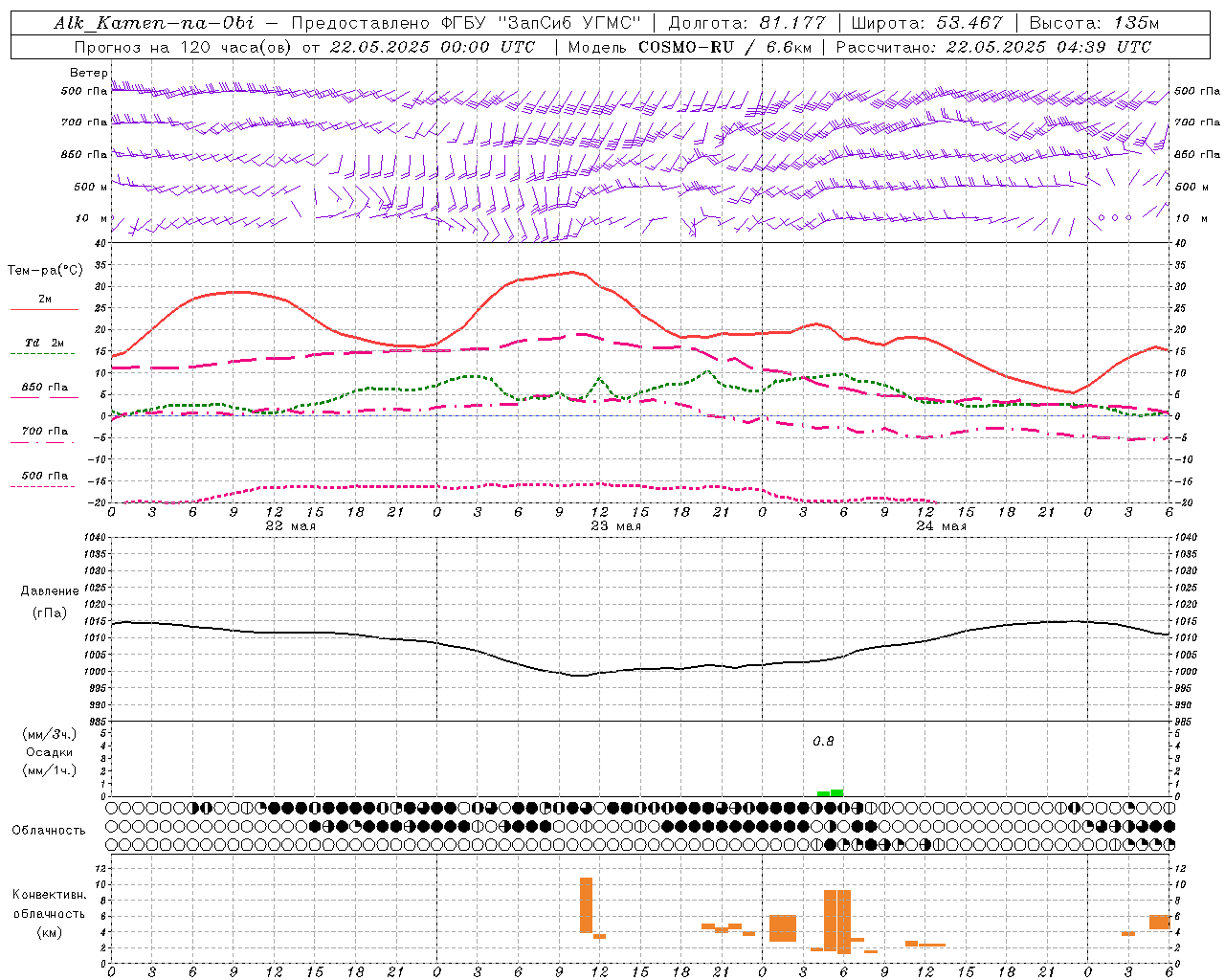Viewport: 1225px width, 980px height.
Task: Click the station title Alk_Kamen-na-Obi
Action: (x=154, y=23)
